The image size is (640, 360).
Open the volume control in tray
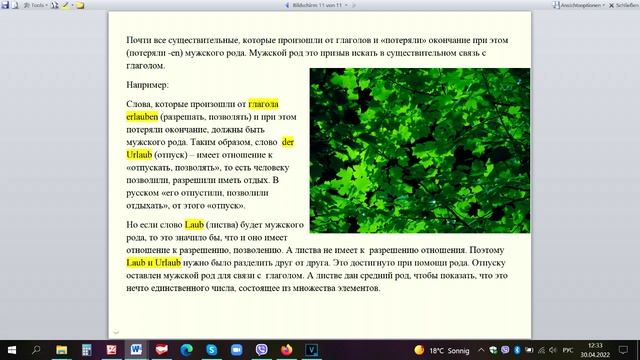point(553,350)
